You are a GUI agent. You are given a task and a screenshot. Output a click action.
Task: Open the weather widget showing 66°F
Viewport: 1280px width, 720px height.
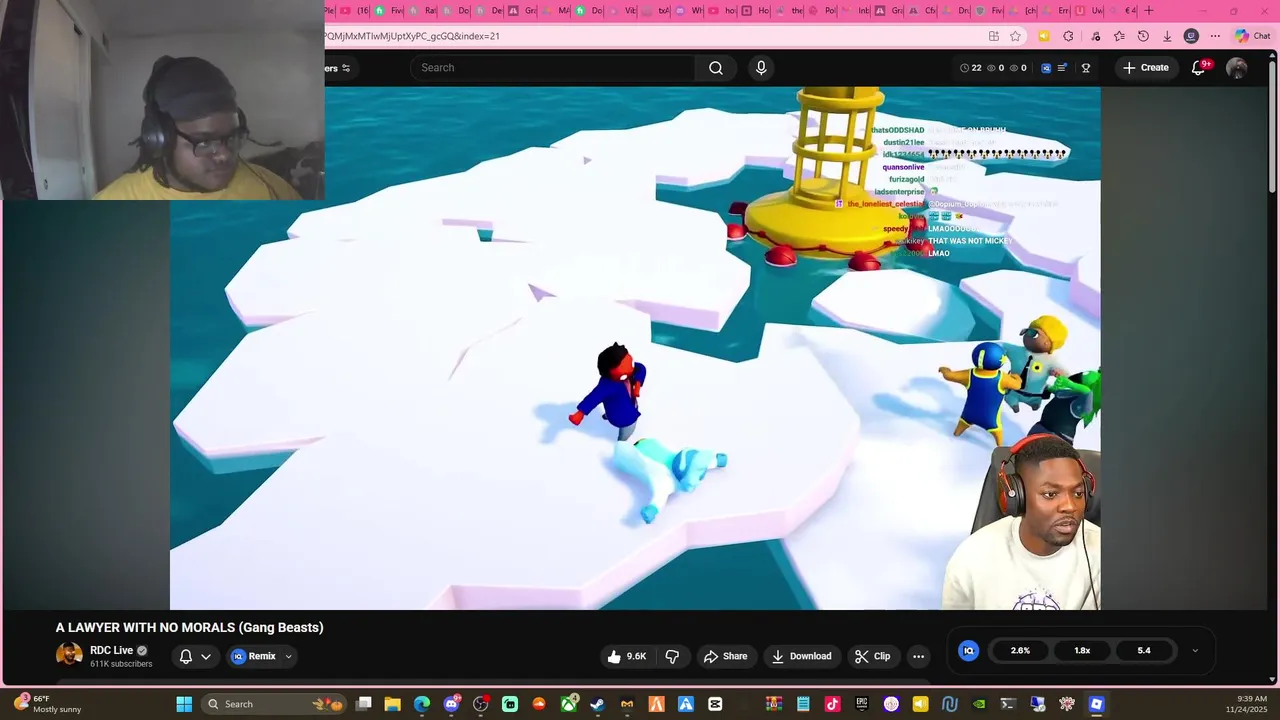coord(49,704)
